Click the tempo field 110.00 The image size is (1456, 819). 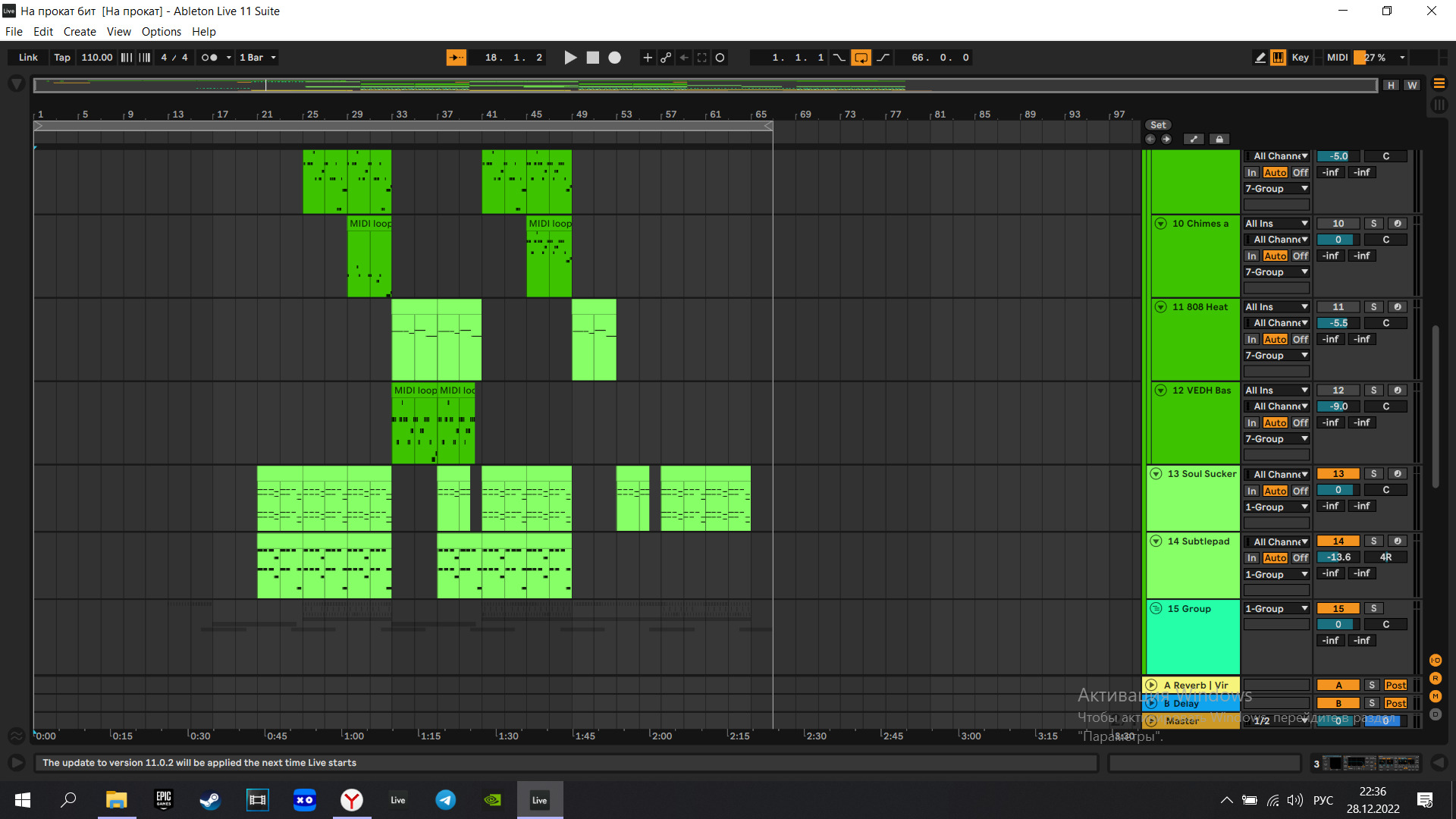click(96, 58)
